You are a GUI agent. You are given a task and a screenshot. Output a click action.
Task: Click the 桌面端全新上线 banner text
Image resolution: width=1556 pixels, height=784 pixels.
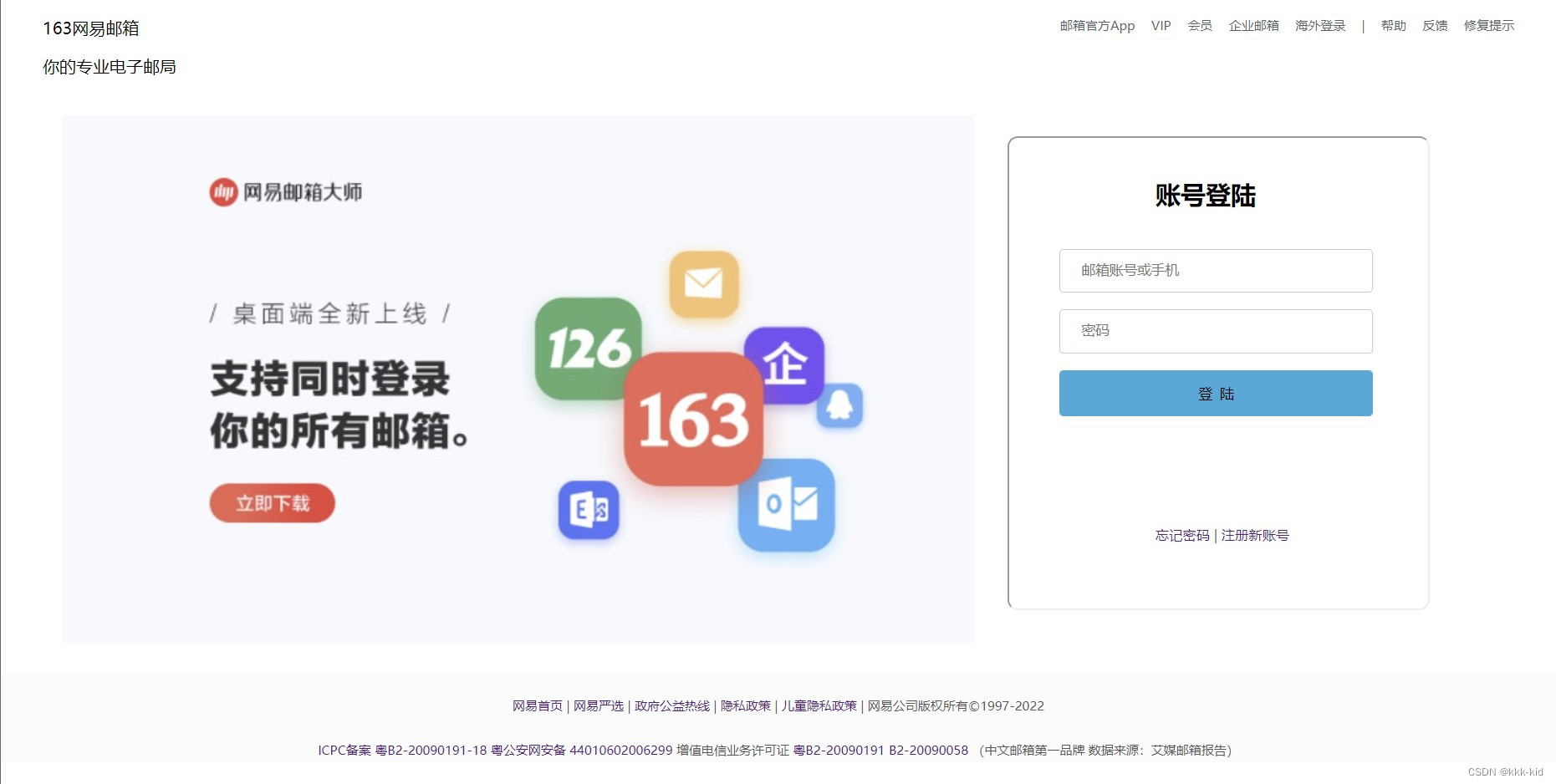[x=329, y=314]
